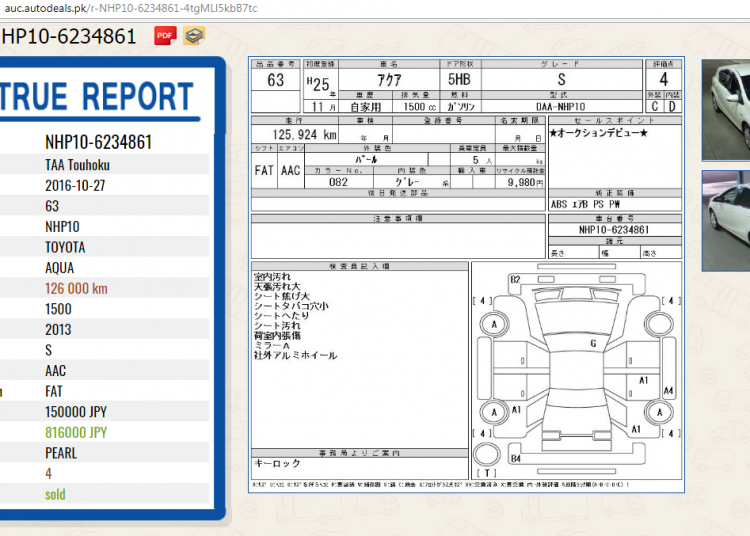The width and height of the screenshot is (750, 536).
Task: Click the car damage diagram
Action: [x=574, y=368]
